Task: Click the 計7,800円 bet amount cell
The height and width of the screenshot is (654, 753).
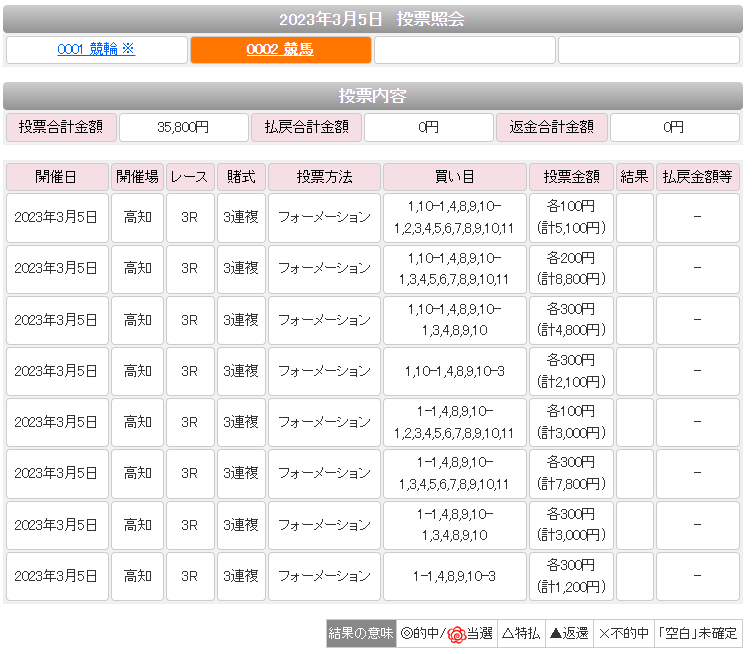Action: [x=571, y=473]
